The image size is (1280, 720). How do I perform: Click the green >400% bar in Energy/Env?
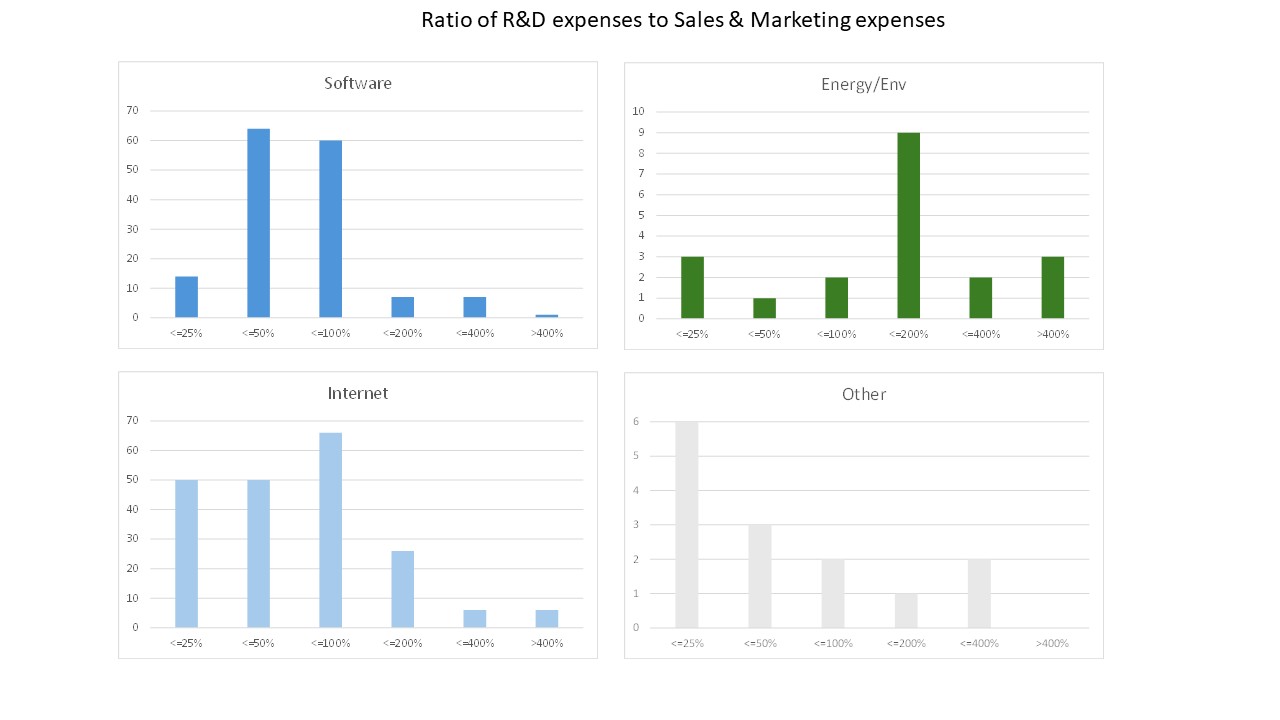[1052, 288]
